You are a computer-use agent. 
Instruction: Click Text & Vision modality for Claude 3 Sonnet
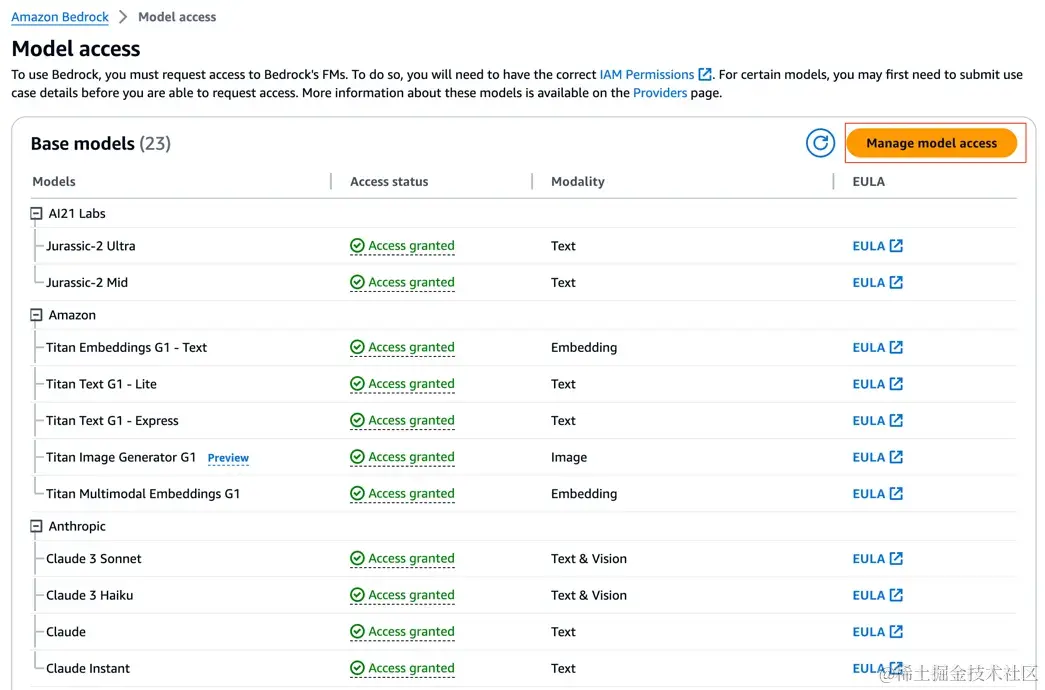(x=589, y=559)
